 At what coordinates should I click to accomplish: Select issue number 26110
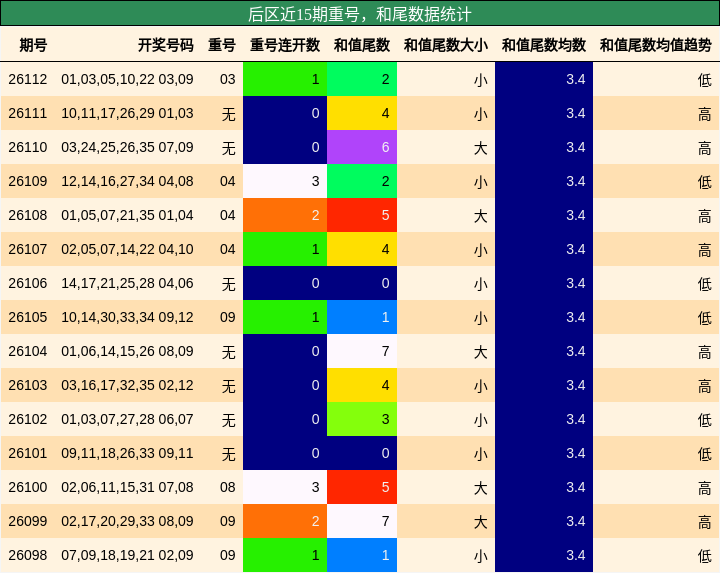pos(28,147)
